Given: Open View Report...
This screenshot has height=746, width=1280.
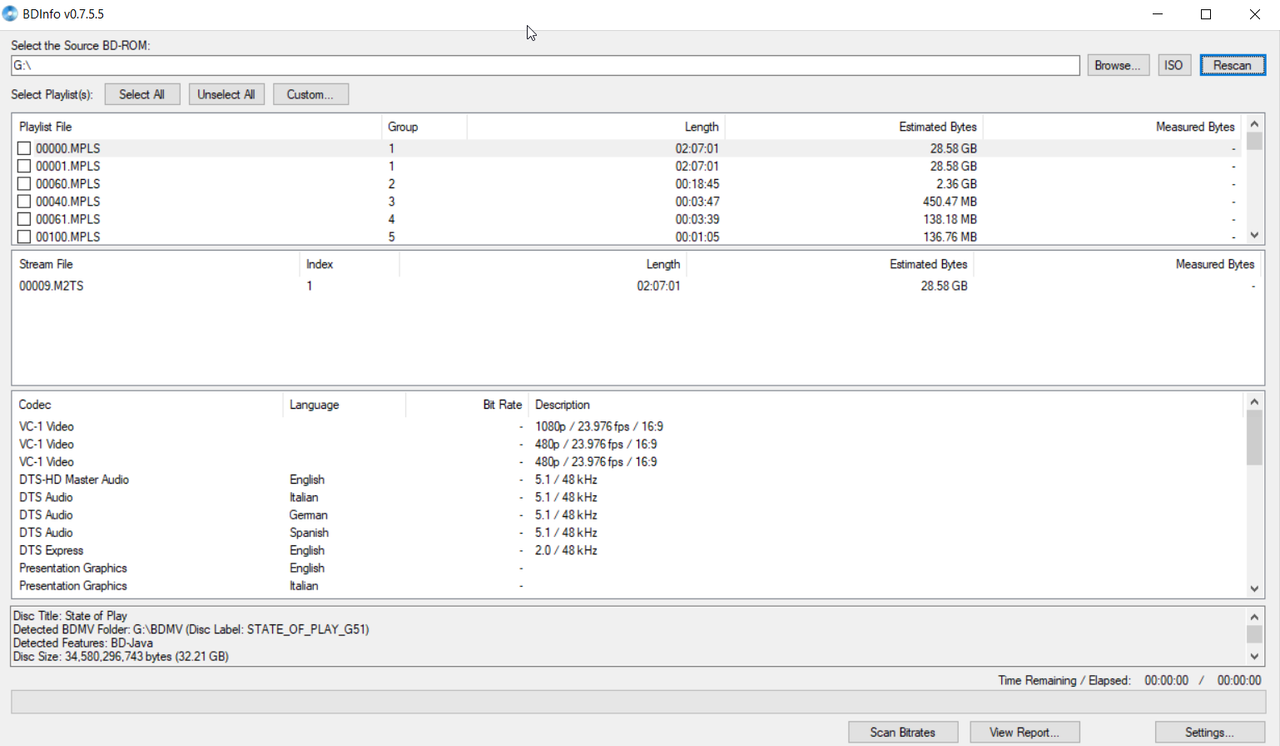Looking at the screenshot, I should point(1024,732).
